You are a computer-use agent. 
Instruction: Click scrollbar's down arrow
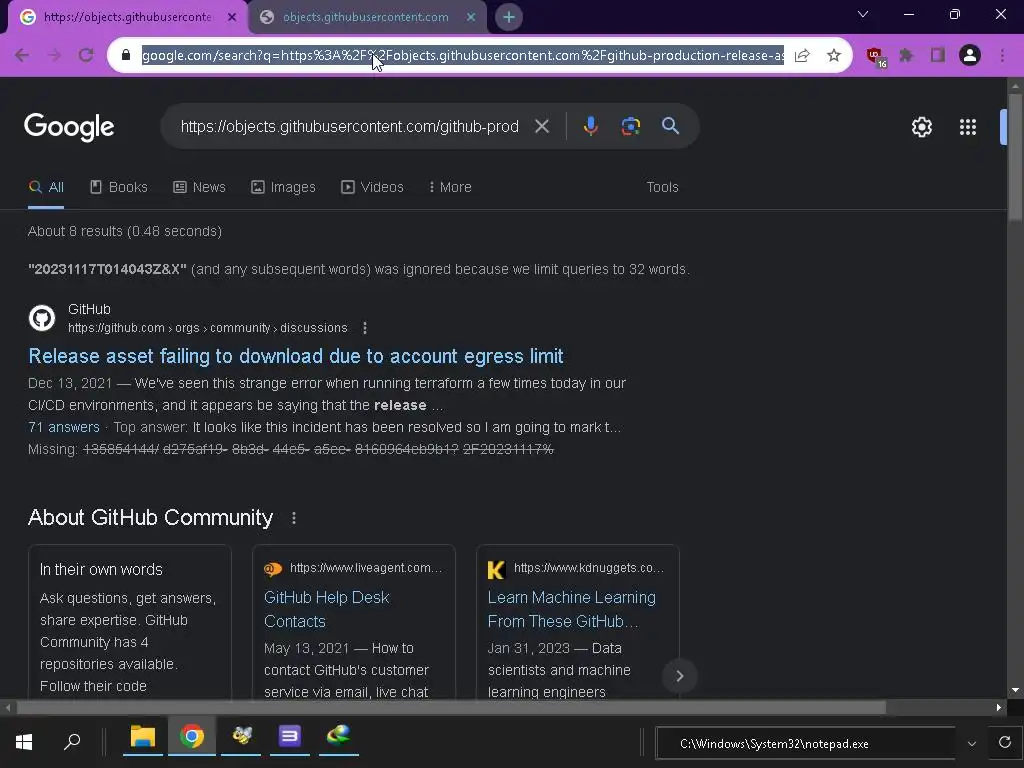coord(1015,690)
